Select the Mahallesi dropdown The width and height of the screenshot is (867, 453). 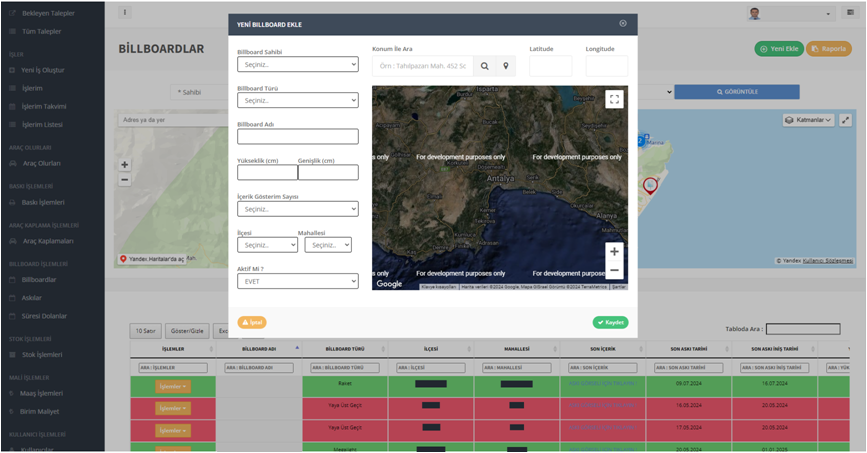[x=327, y=245]
